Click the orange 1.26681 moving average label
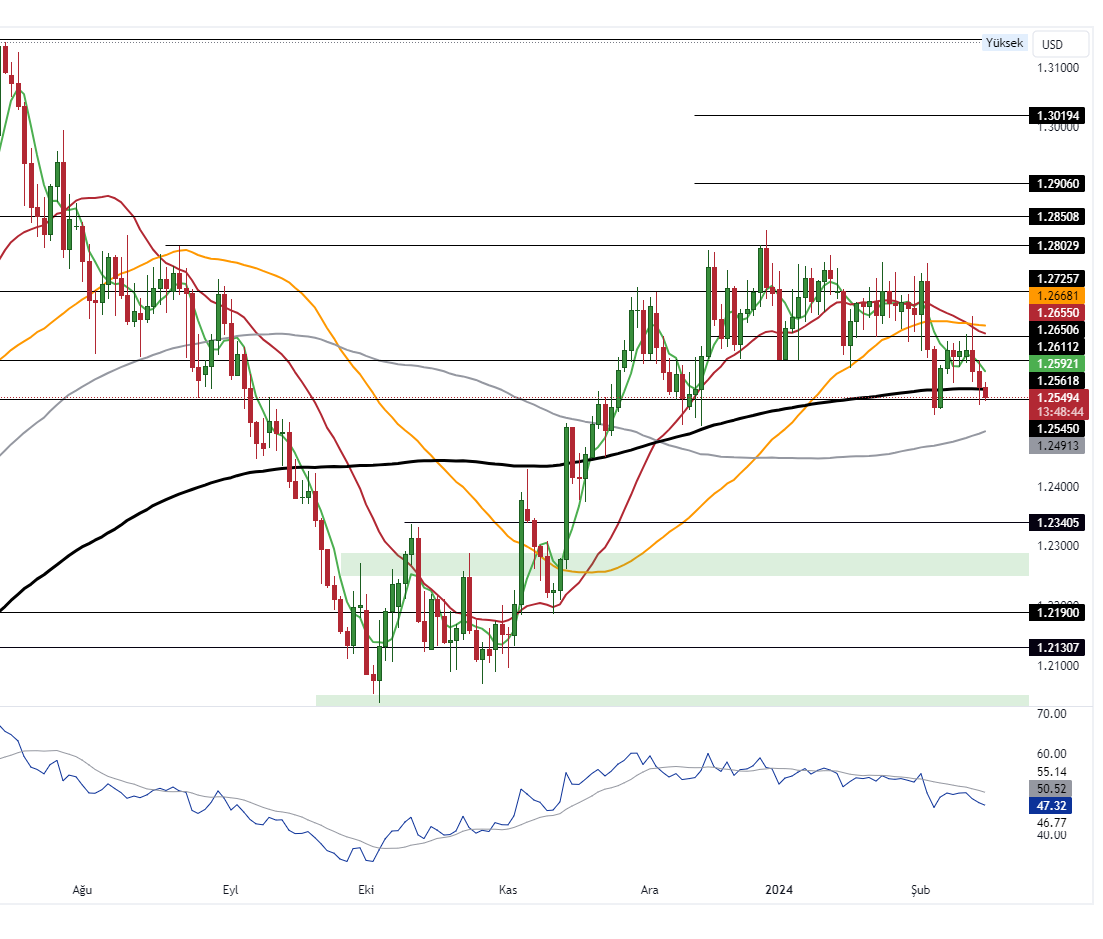Screen dimensions: 1103x939 tap(1058, 296)
